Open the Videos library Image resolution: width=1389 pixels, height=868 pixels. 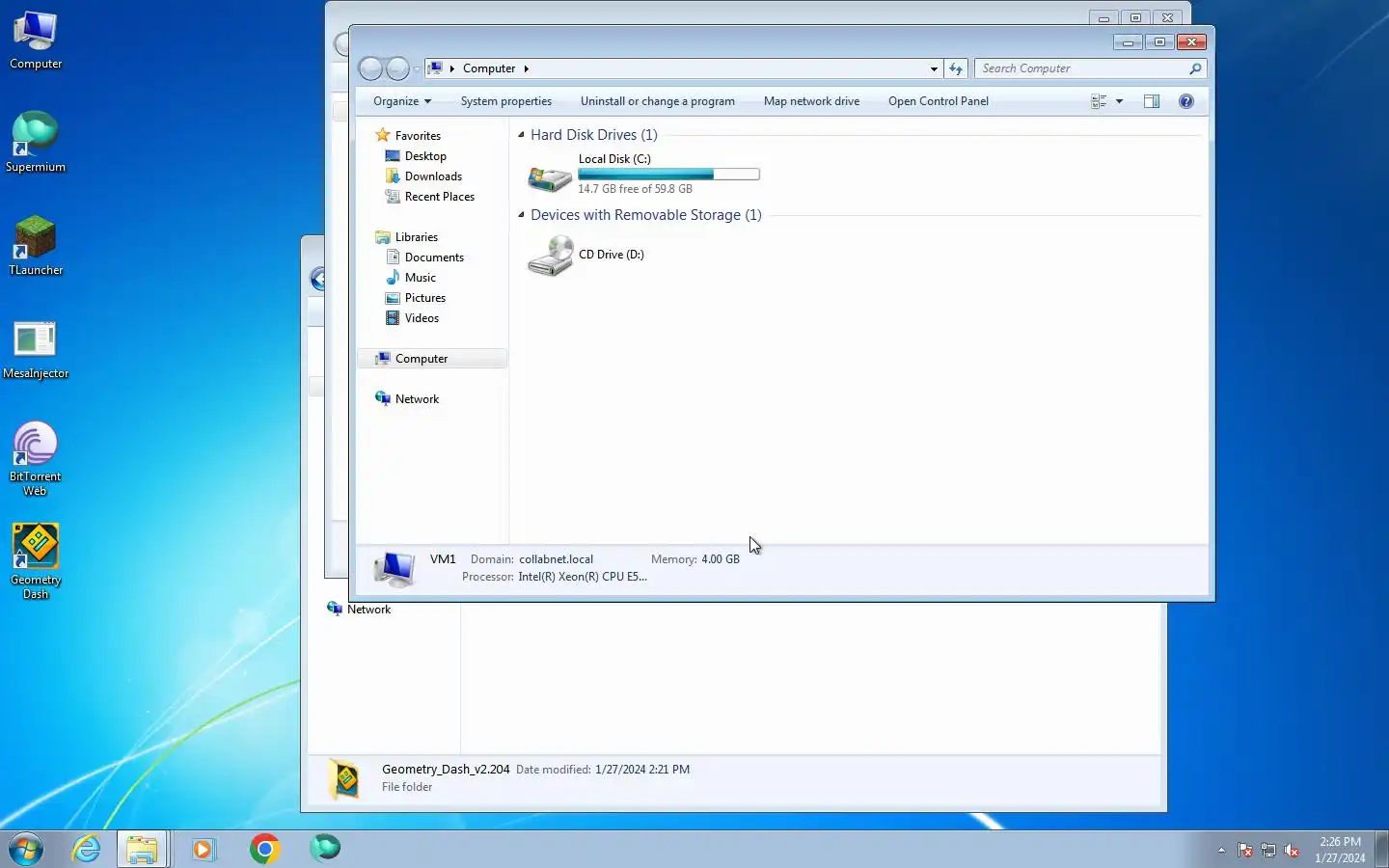422,318
